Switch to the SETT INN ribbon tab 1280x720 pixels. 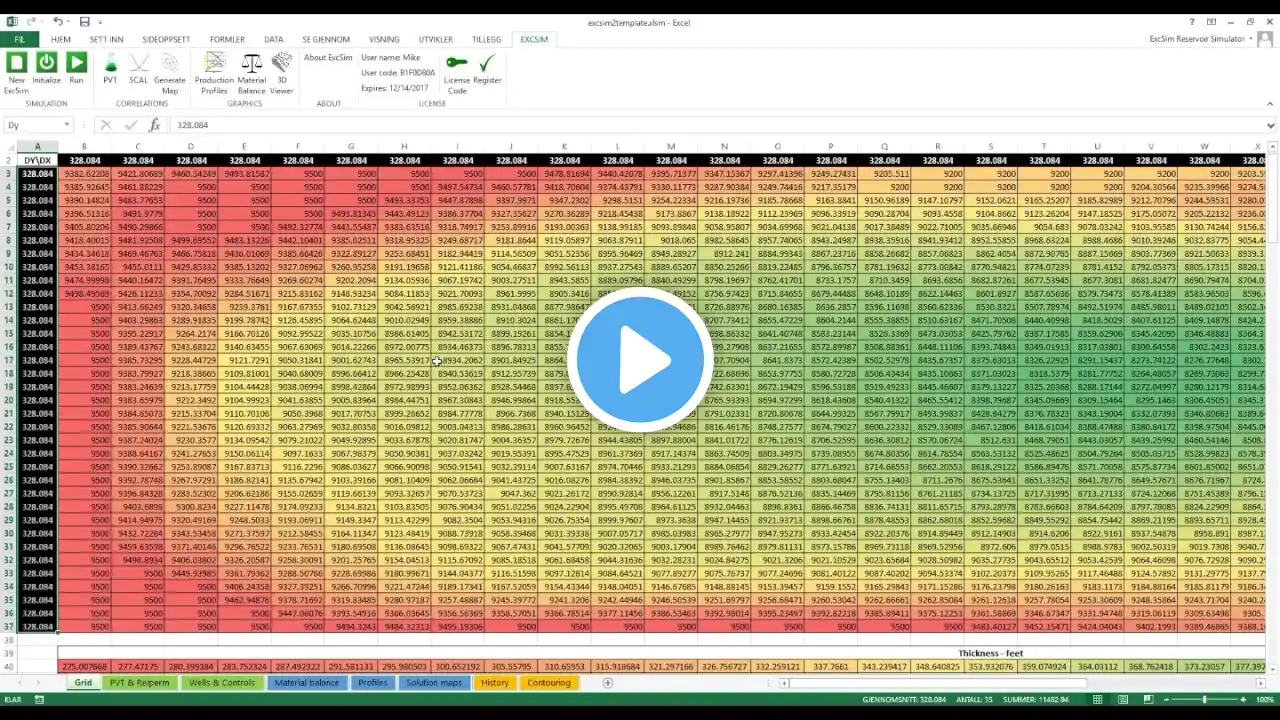[x=106, y=40]
